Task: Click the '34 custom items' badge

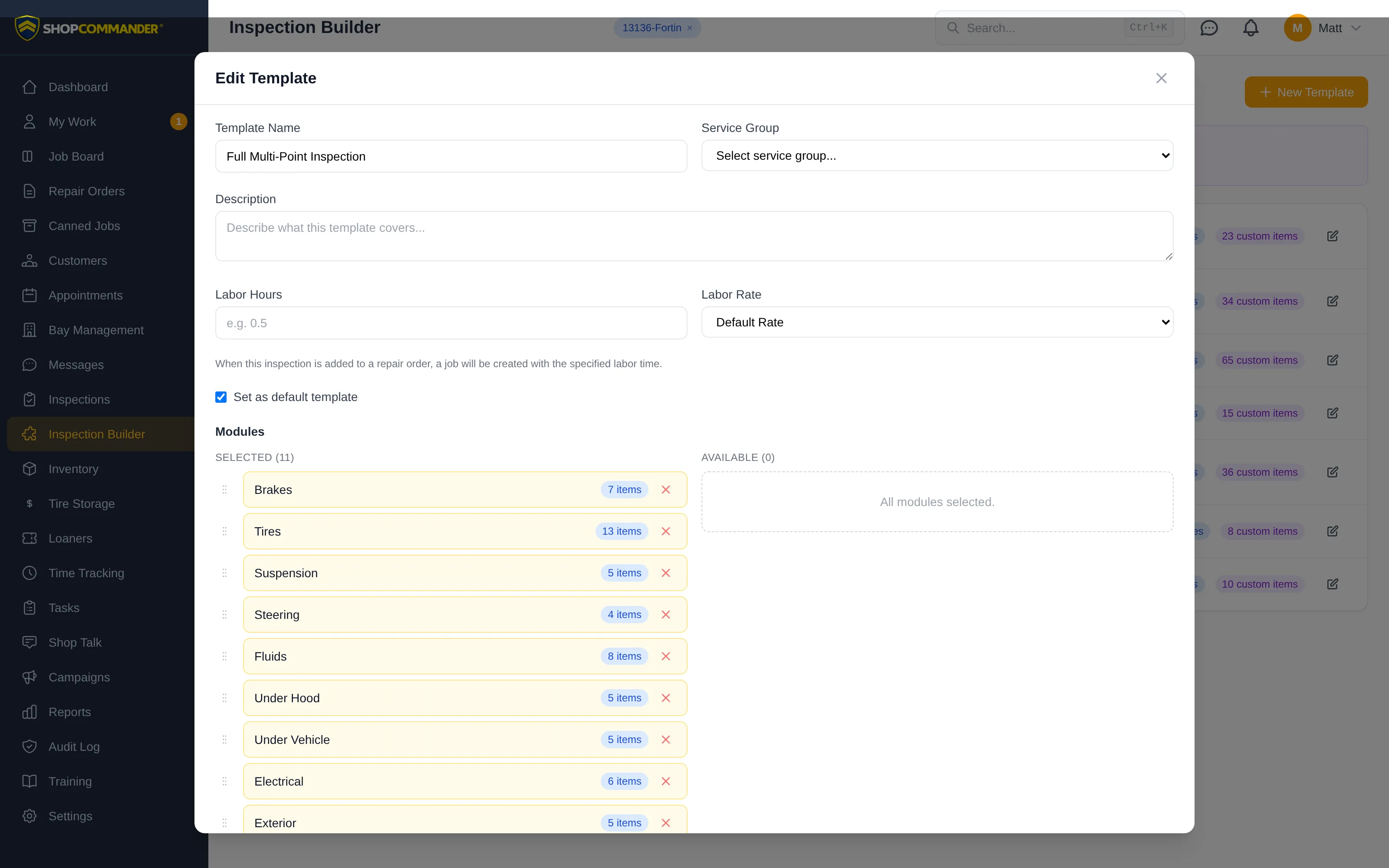Action: [1259, 301]
